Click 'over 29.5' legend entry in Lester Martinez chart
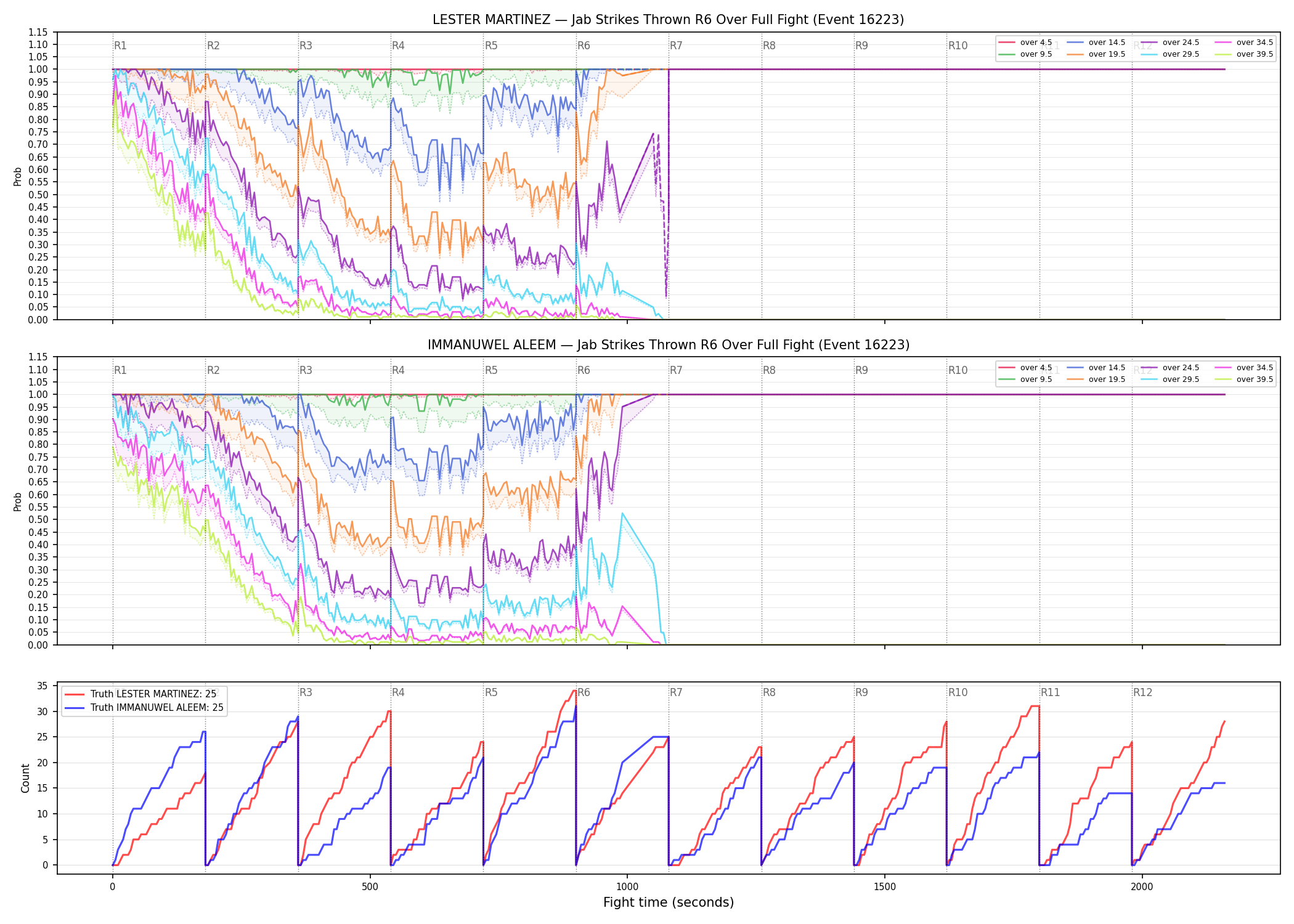Image resolution: width=1294 pixels, height=924 pixels. pyautogui.click(x=1170, y=54)
